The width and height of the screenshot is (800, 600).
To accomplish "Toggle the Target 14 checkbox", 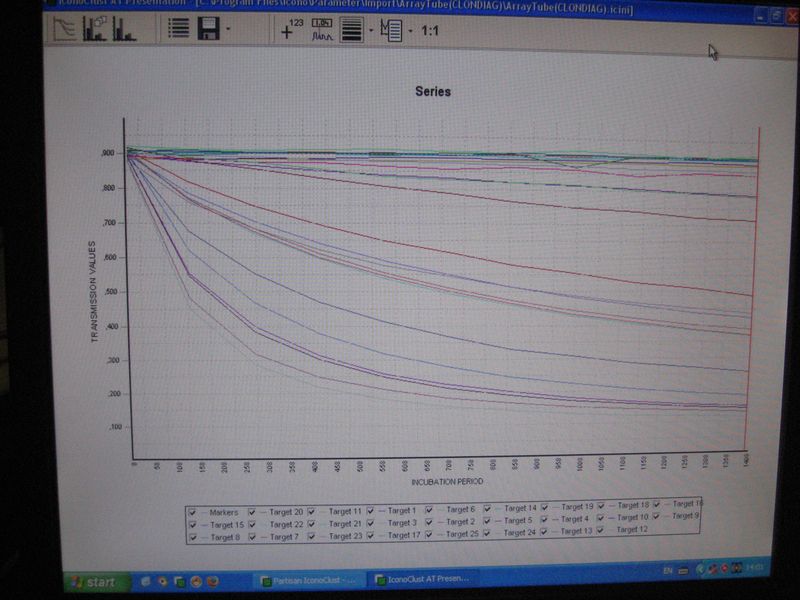I will [487, 509].
